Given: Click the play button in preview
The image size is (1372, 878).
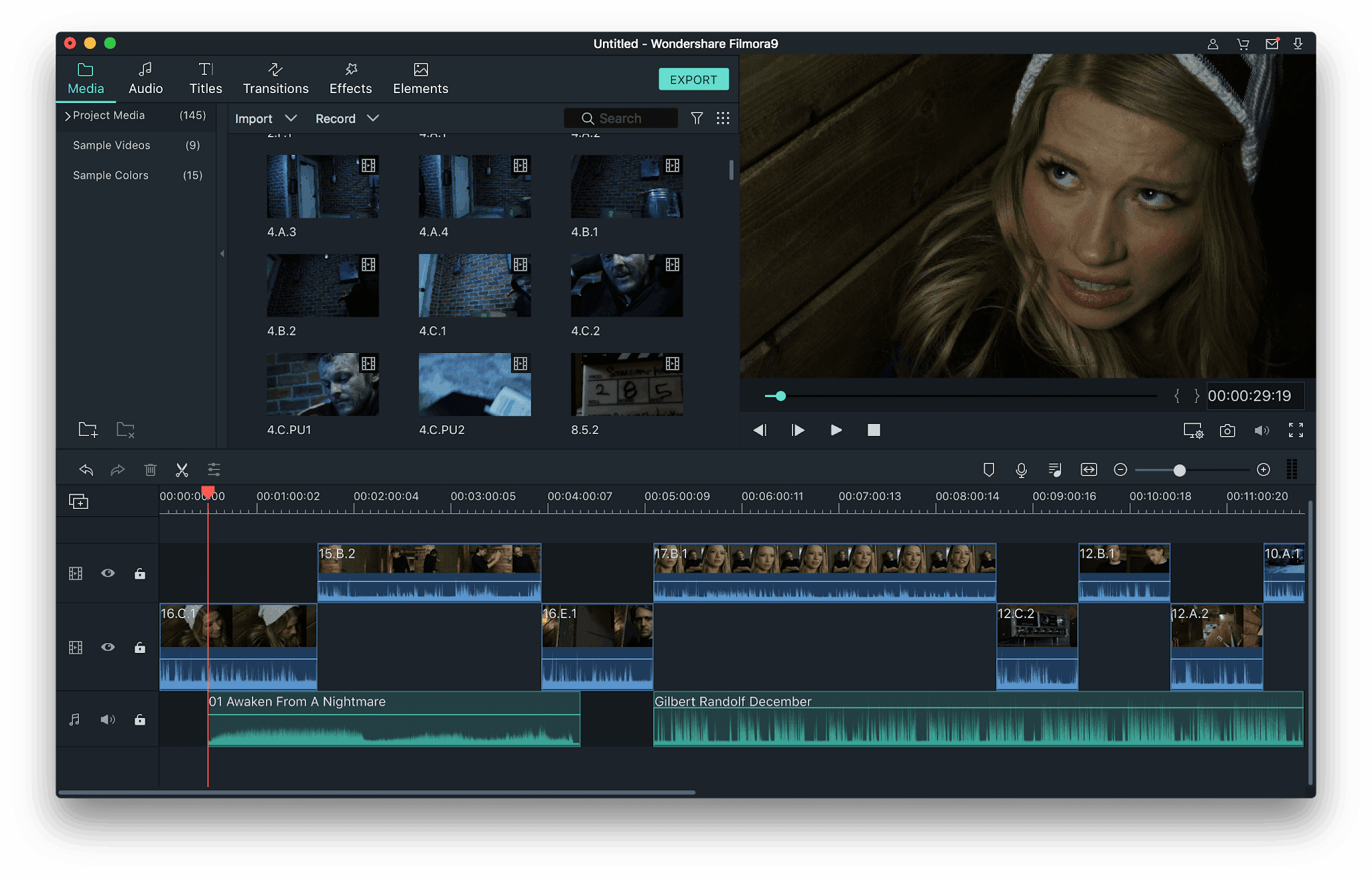Looking at the screenshot, I should click(835, 430).
